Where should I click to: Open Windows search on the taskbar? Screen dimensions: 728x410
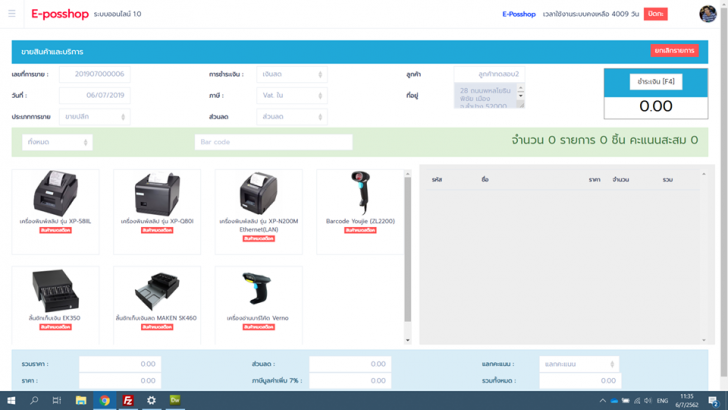pos(34,400)
